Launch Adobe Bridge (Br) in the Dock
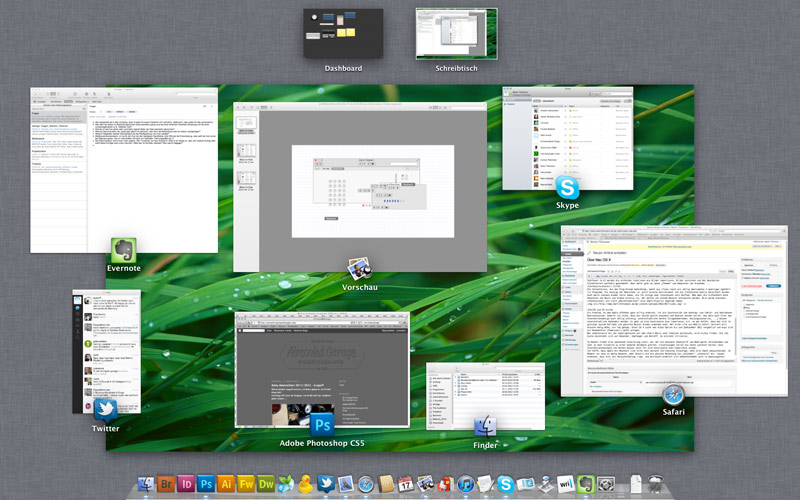 (x=166, y=484)
